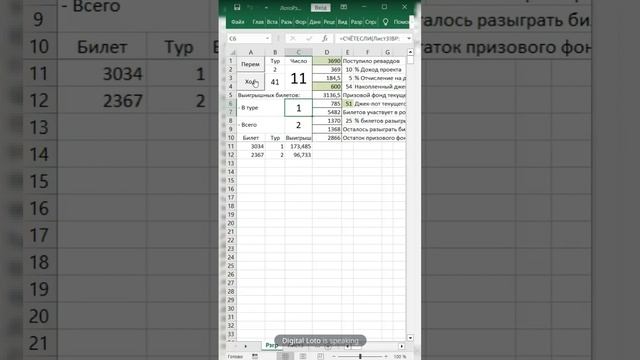The height and width of the screenshot is (360, 640).
Task: Click the Поступило ревардов label cell
Action: click(x=371, y=61)
